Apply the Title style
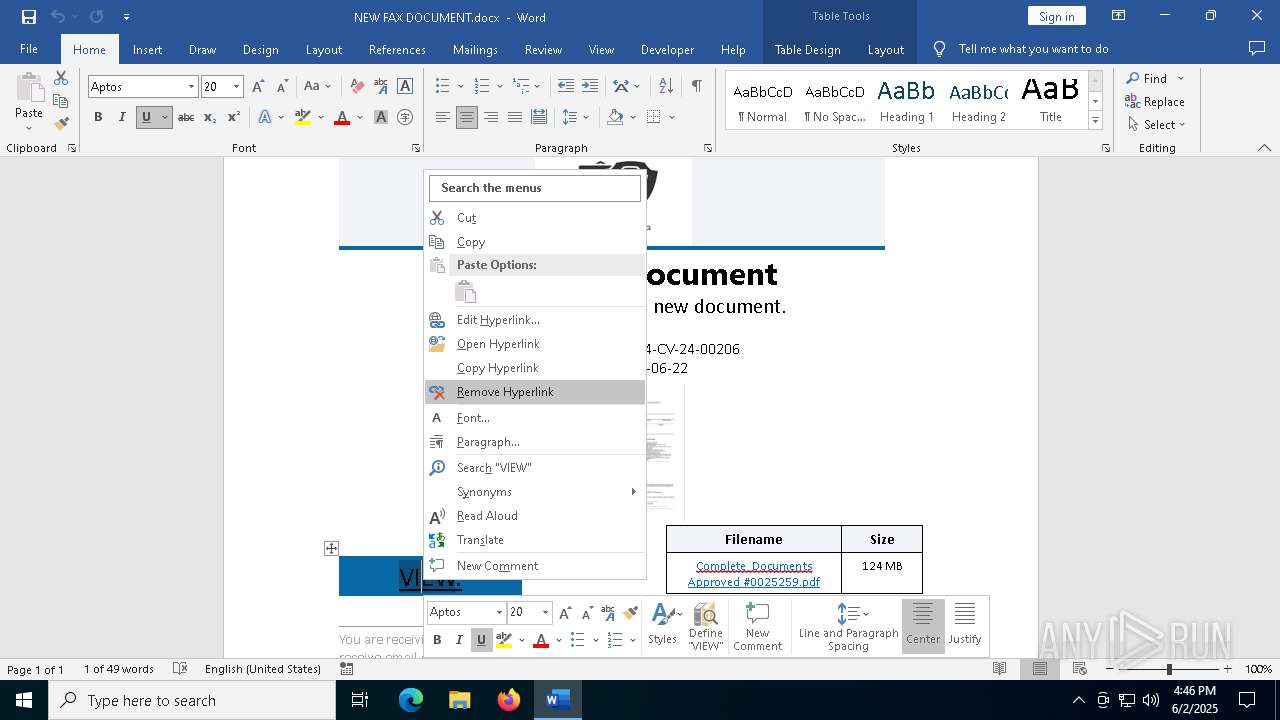The width and height of the screenshot is (1280, 720). [x=1050, y=101]
